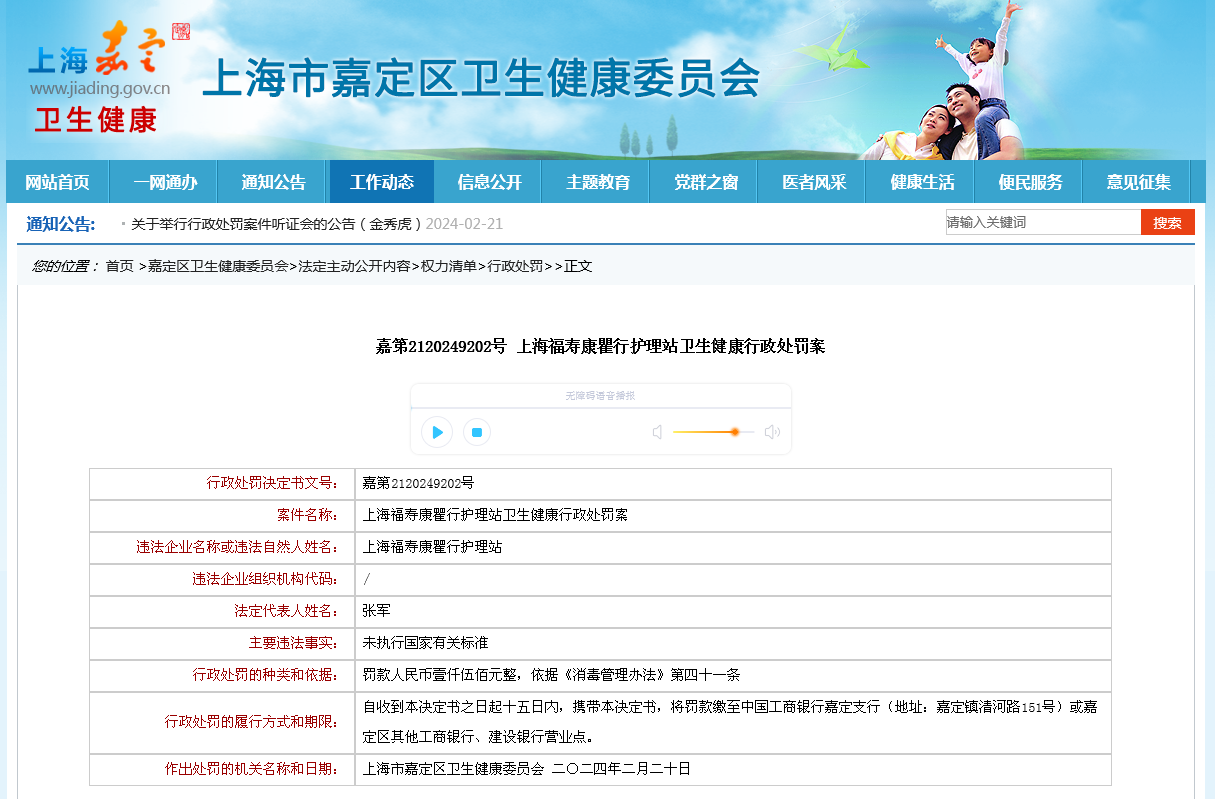Go to 行政处罚 in the breadcrumb
This screenshot has height=799, width=1215.
pyautogui.click(x=515, y=266)
